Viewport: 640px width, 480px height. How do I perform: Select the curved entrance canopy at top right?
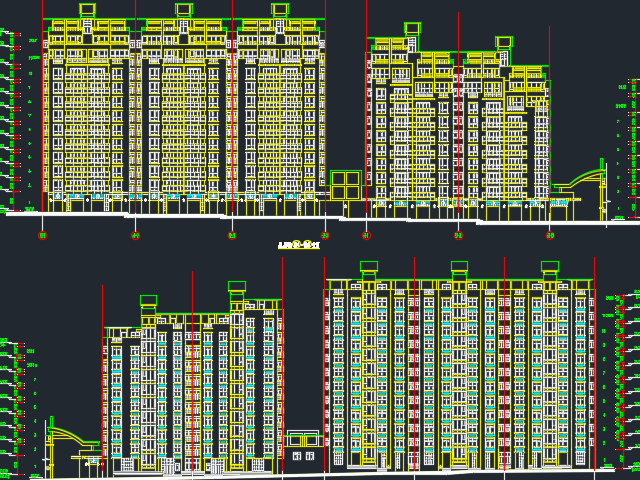tap(580, 182)
